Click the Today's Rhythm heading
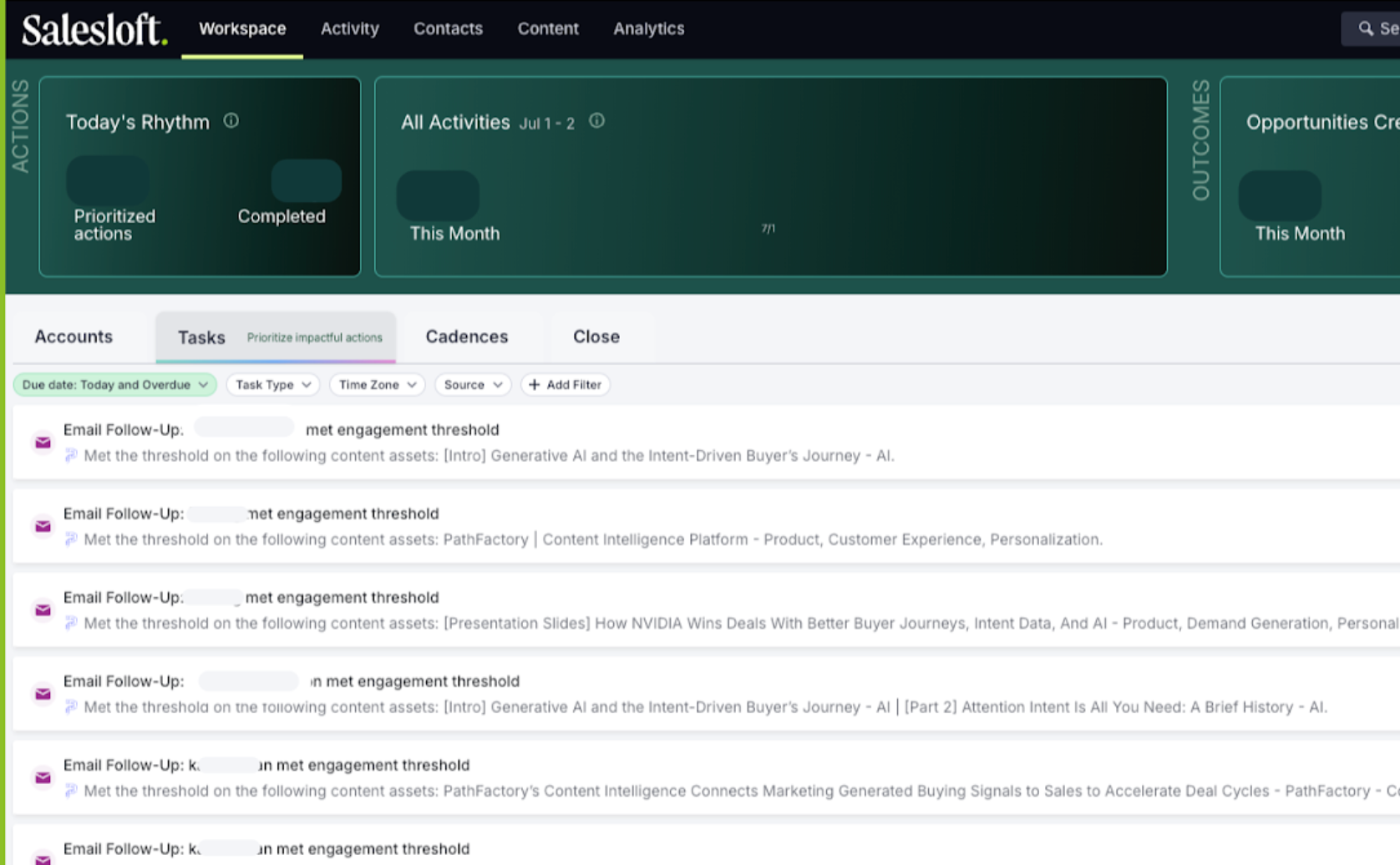Viewport: 1400px width, 865px height. coord(138,123)
